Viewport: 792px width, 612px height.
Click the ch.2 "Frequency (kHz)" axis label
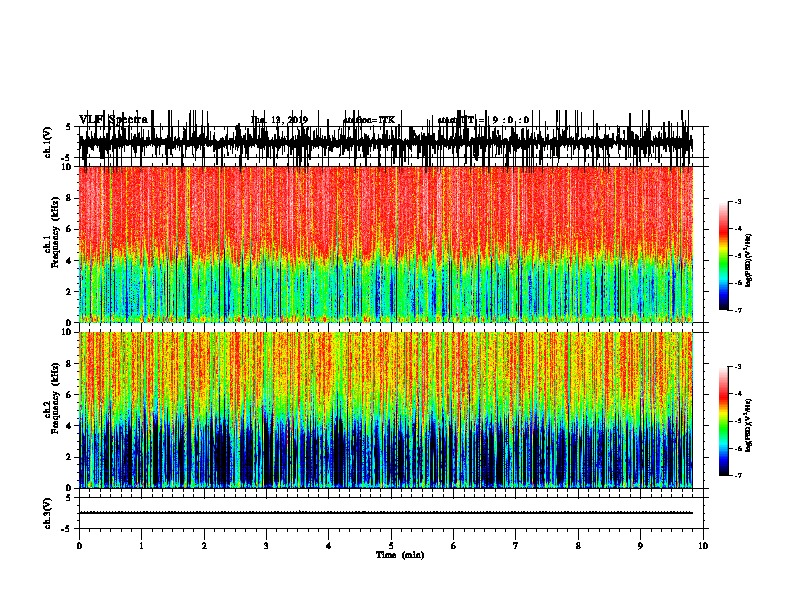(55, 398)
